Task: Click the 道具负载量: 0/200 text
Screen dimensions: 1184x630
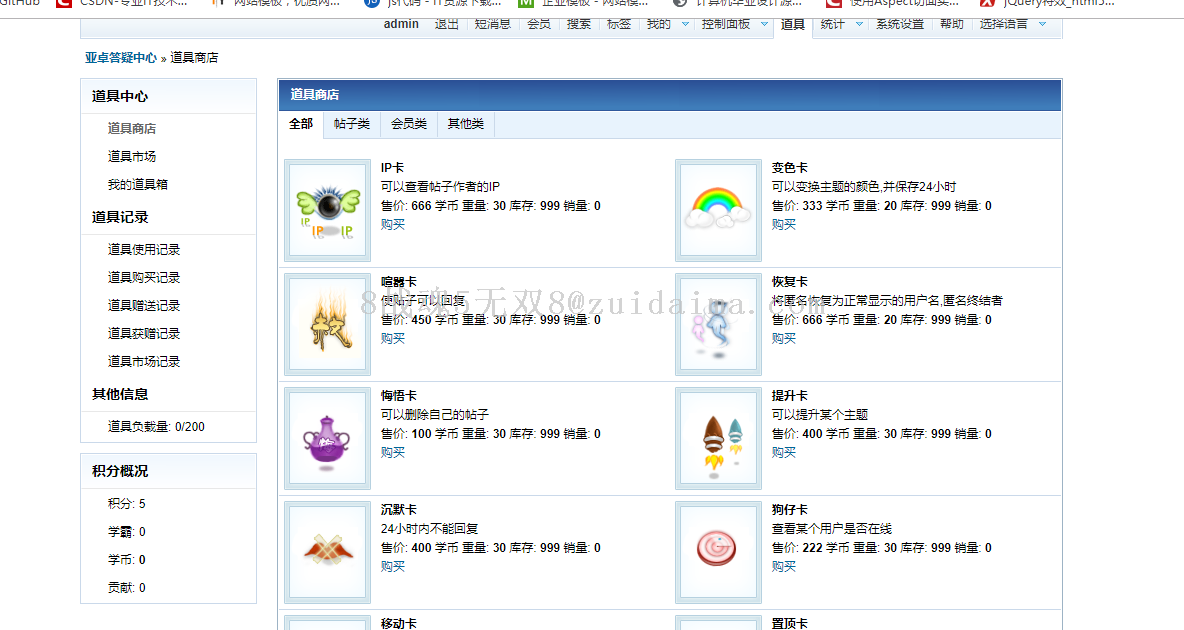Action: [x=156, y=427]
